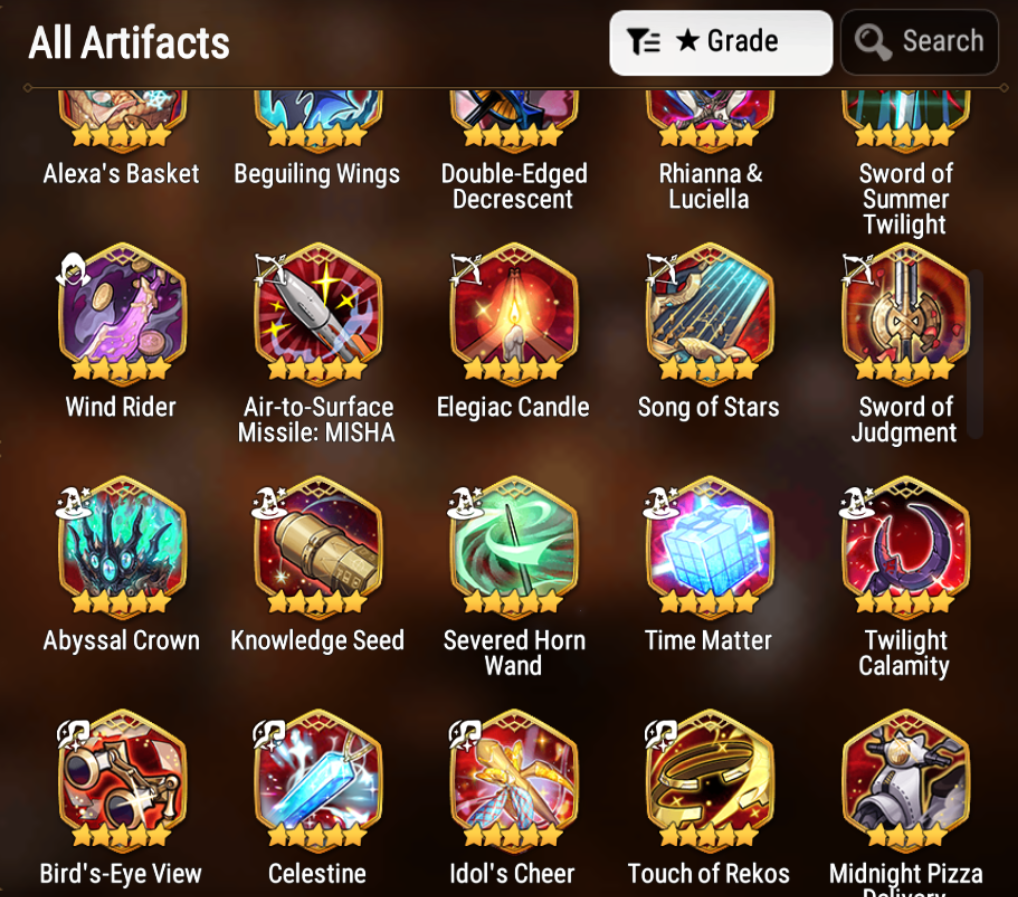
Task: Click the Search button
Action: pos(919,42)
